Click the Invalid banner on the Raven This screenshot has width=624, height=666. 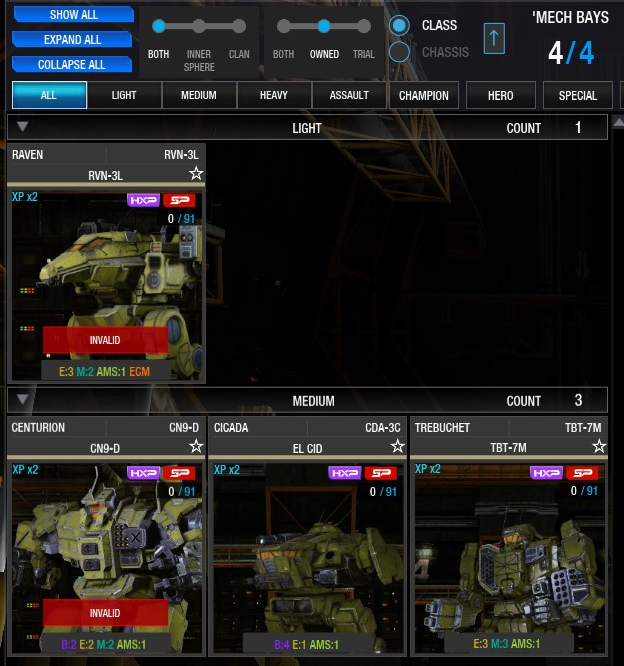[x=105, y=340]
